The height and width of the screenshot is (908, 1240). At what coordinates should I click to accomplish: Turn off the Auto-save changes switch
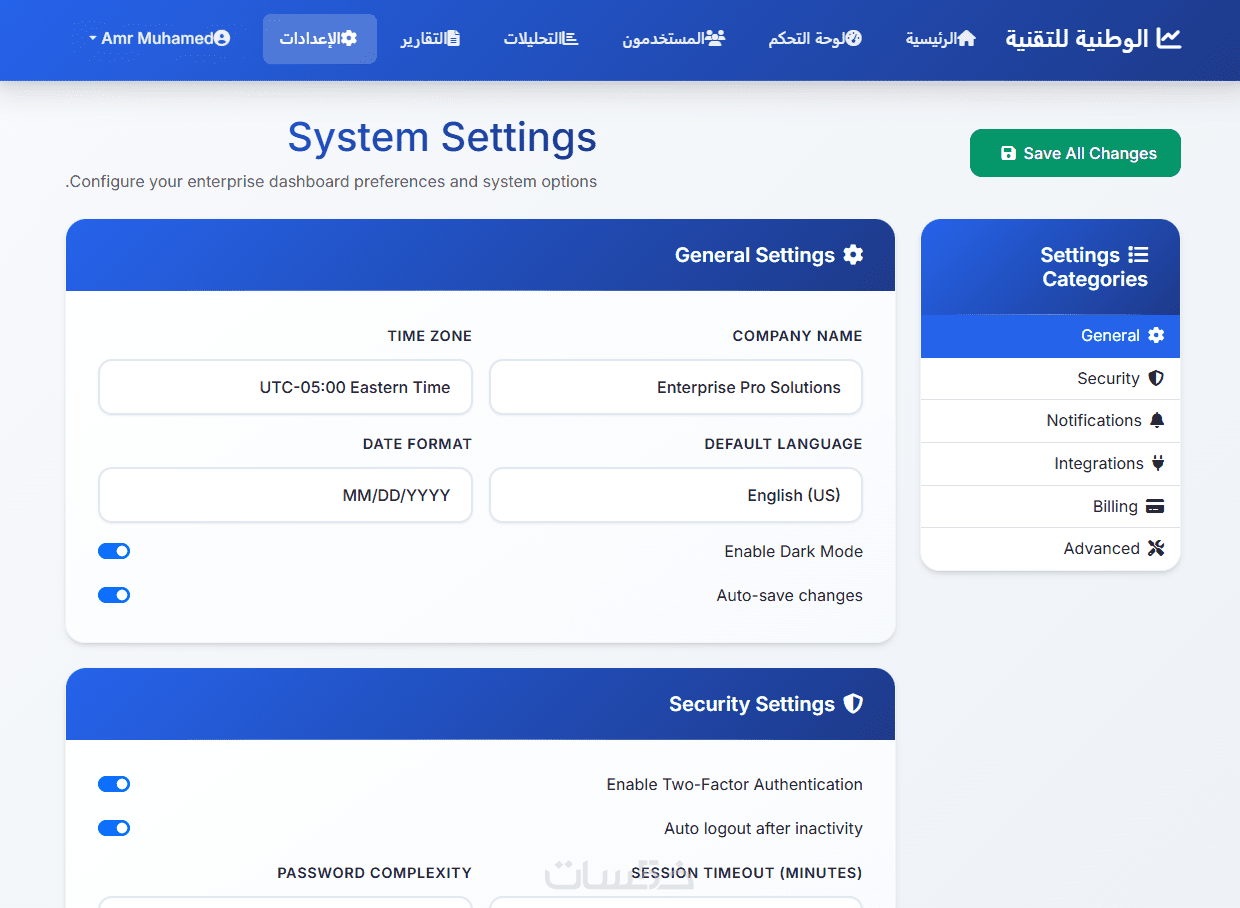[x=114, y=595]
